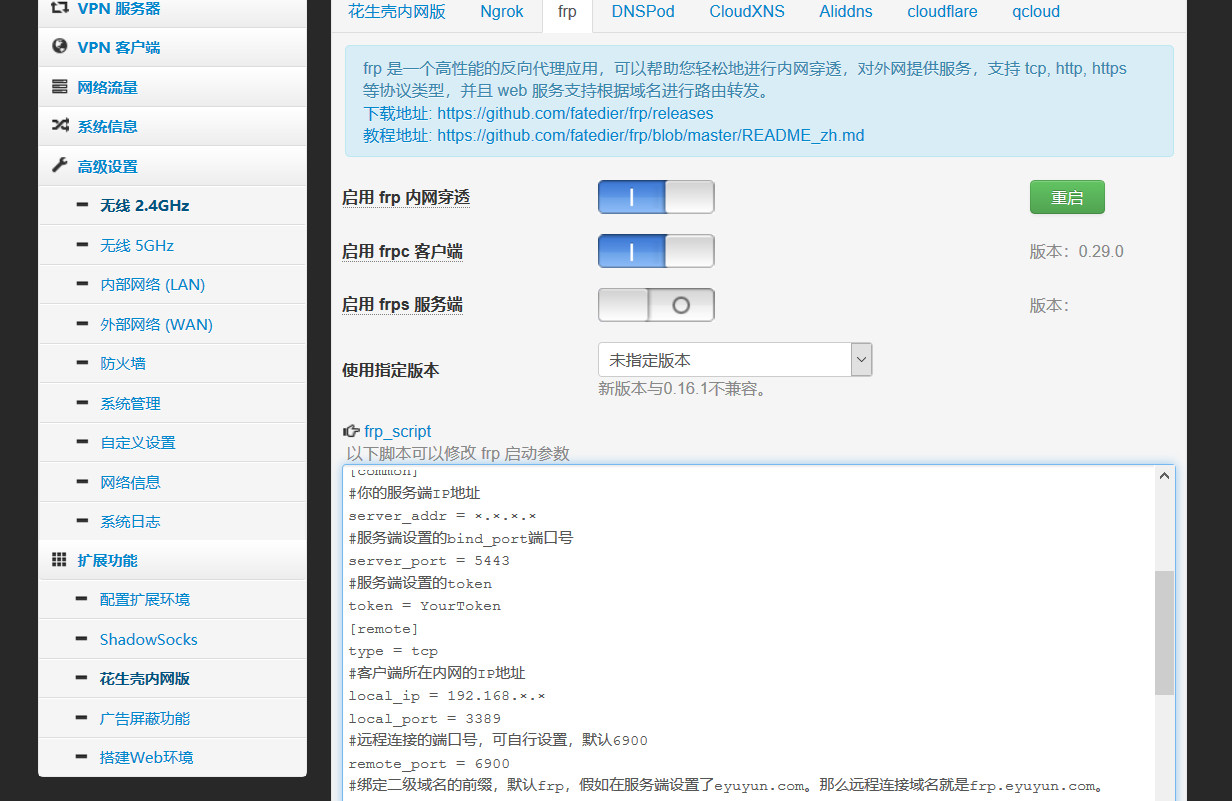Screen dimensions: 1232x801
Task: Click the traffic bars icon beside 网络流量
Action: pos(59,86)
